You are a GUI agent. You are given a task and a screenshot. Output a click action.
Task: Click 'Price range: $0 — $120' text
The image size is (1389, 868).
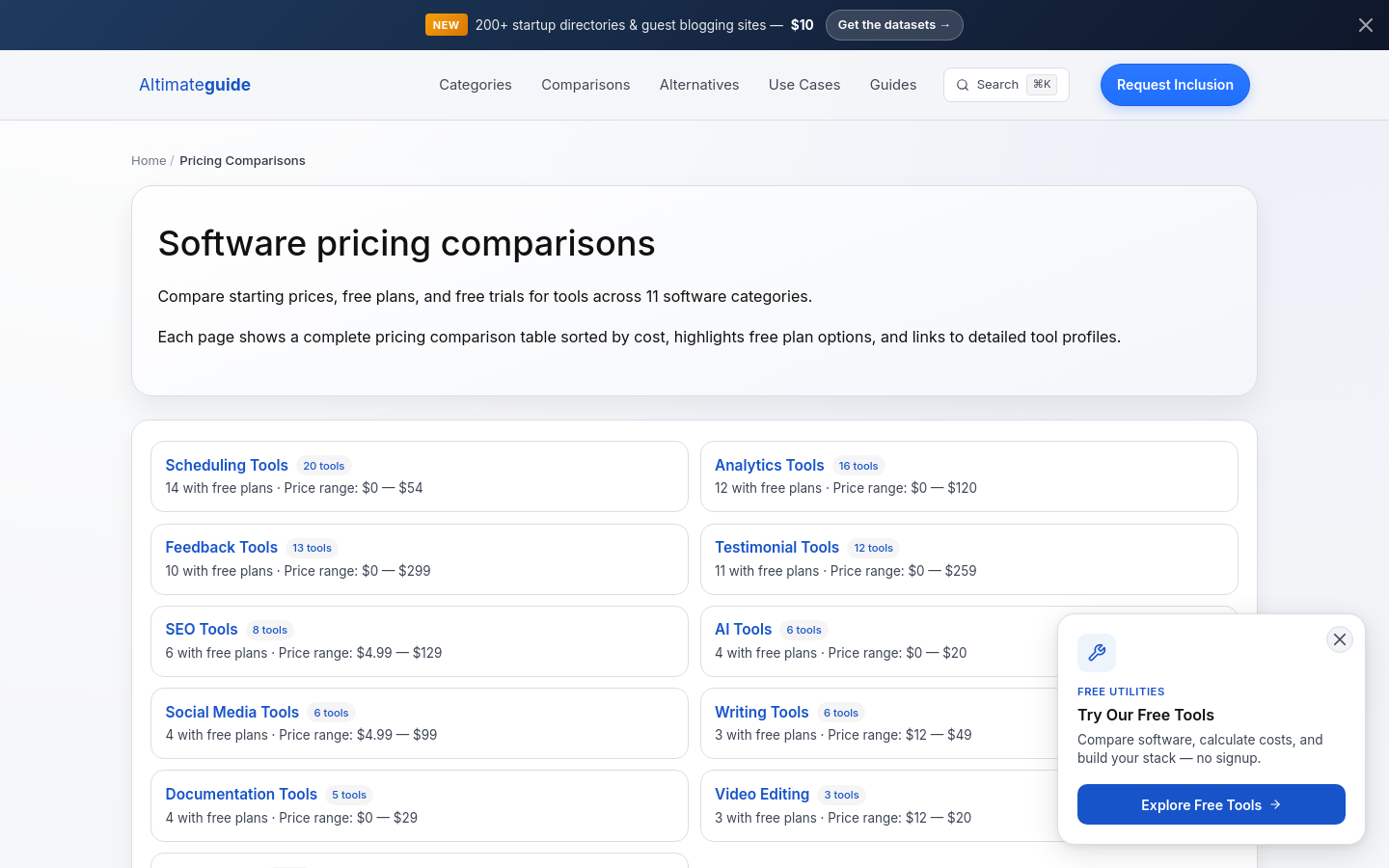tap(905, 488)
